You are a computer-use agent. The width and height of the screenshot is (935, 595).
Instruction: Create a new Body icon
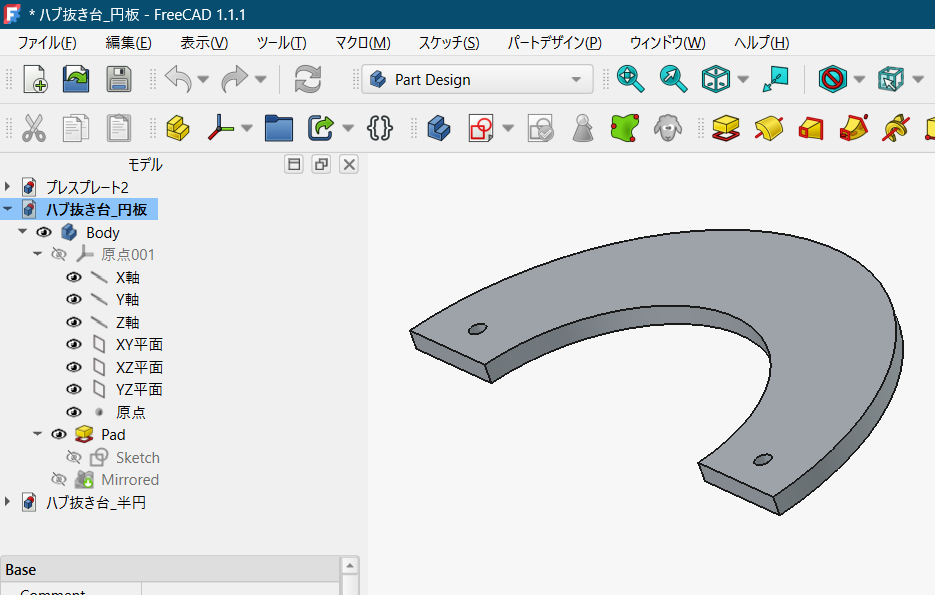(439, 128)
